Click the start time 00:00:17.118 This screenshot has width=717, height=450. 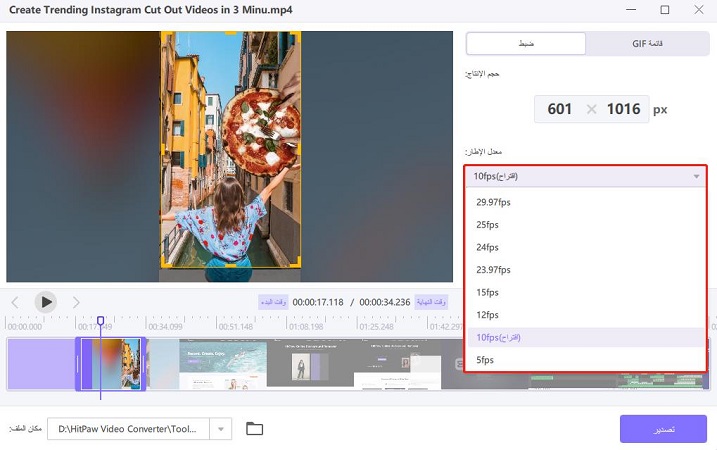coord(318,302)
